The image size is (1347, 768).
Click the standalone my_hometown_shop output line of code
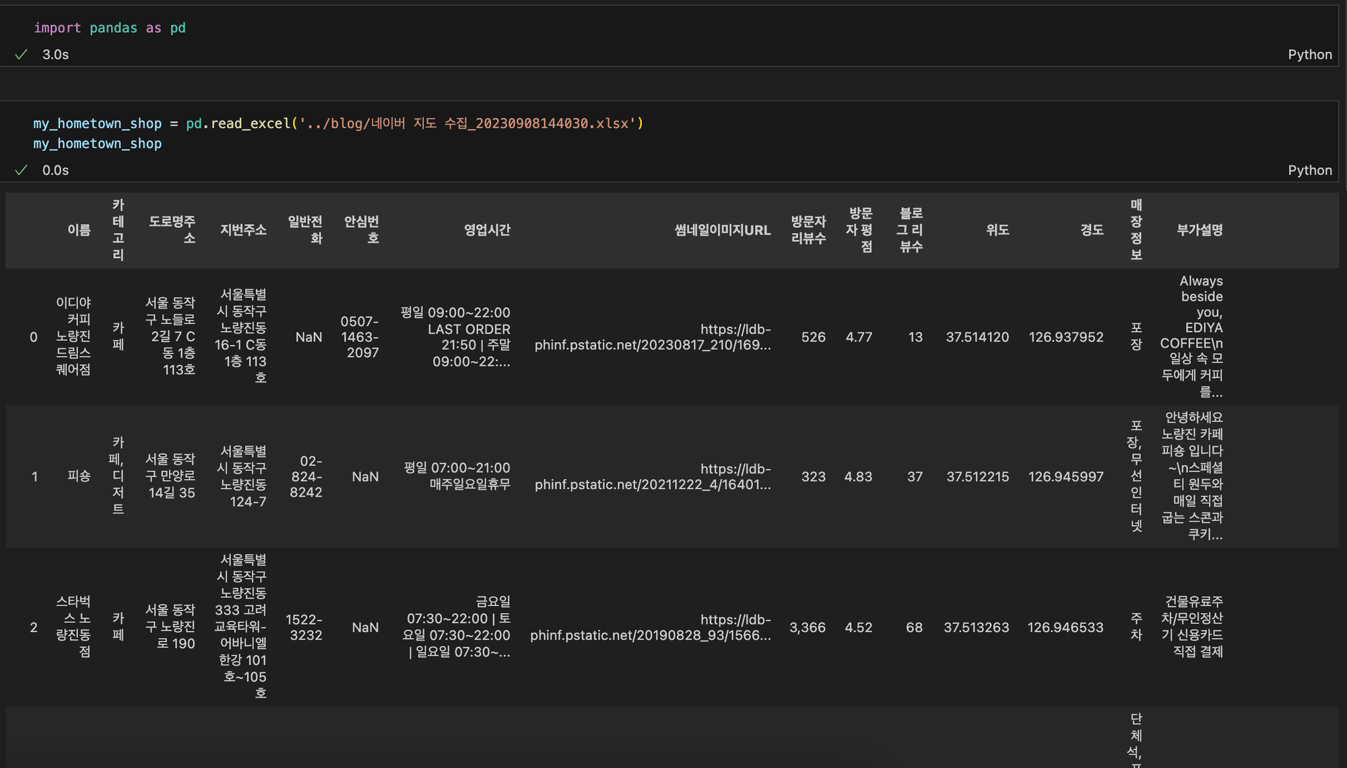(97, 144)
